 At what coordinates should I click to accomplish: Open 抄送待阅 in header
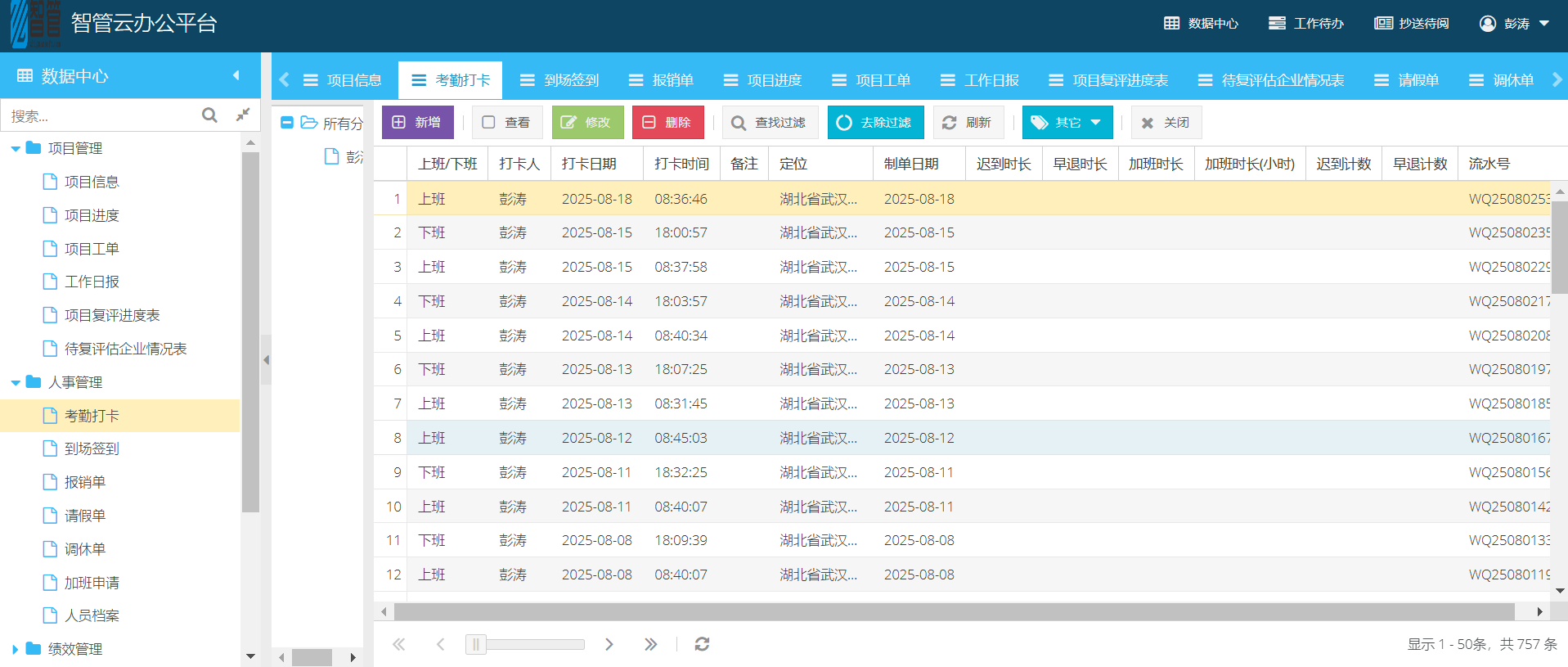pos(1412,24)
